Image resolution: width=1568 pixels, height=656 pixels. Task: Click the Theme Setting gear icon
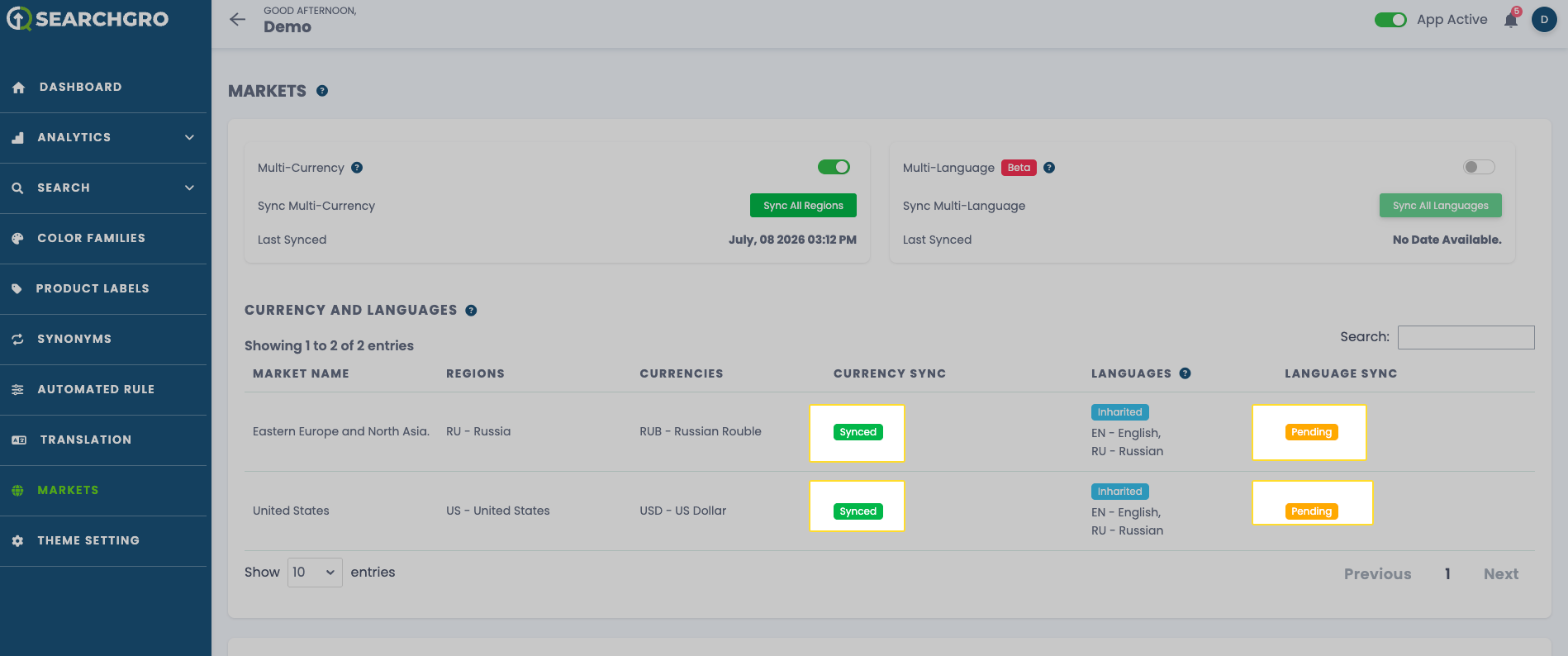point(17,541)
